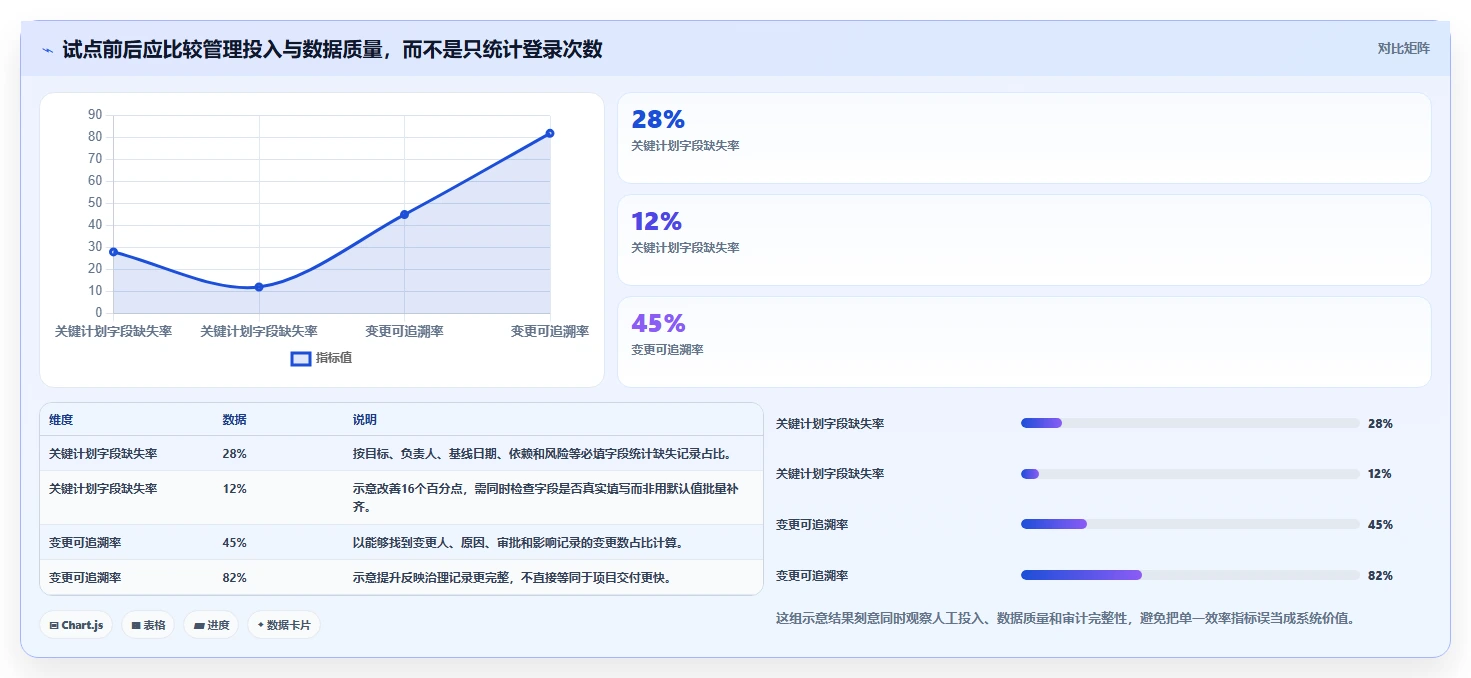Select the Chart.js chip
The width and height of the screenshot is (1471, 678).
pyautogui.click(x=77, y=625)
